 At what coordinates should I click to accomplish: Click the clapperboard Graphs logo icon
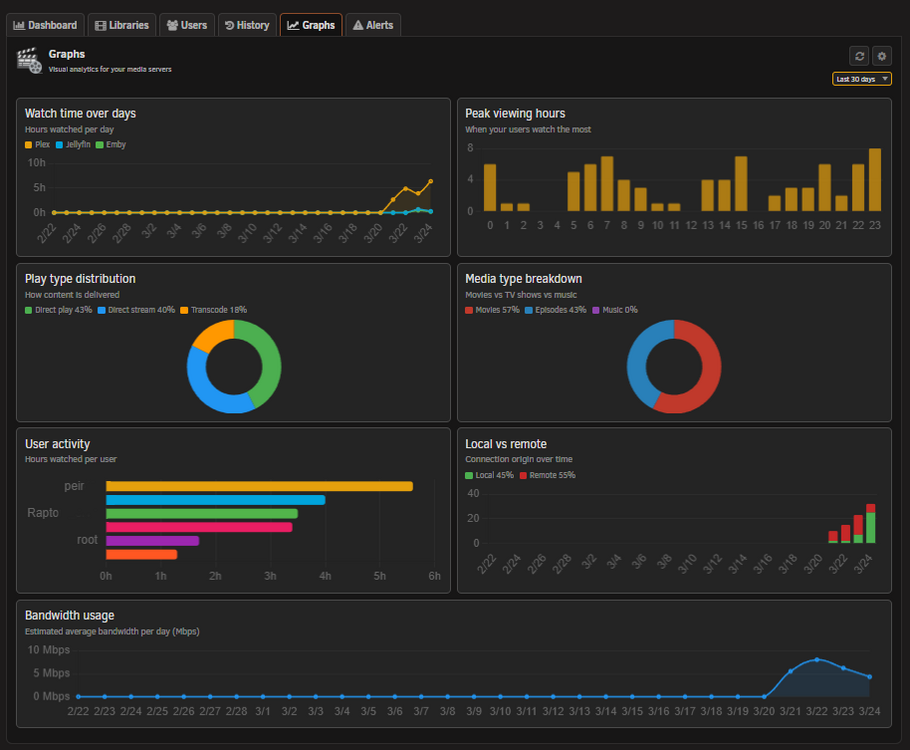coord(30,60)
